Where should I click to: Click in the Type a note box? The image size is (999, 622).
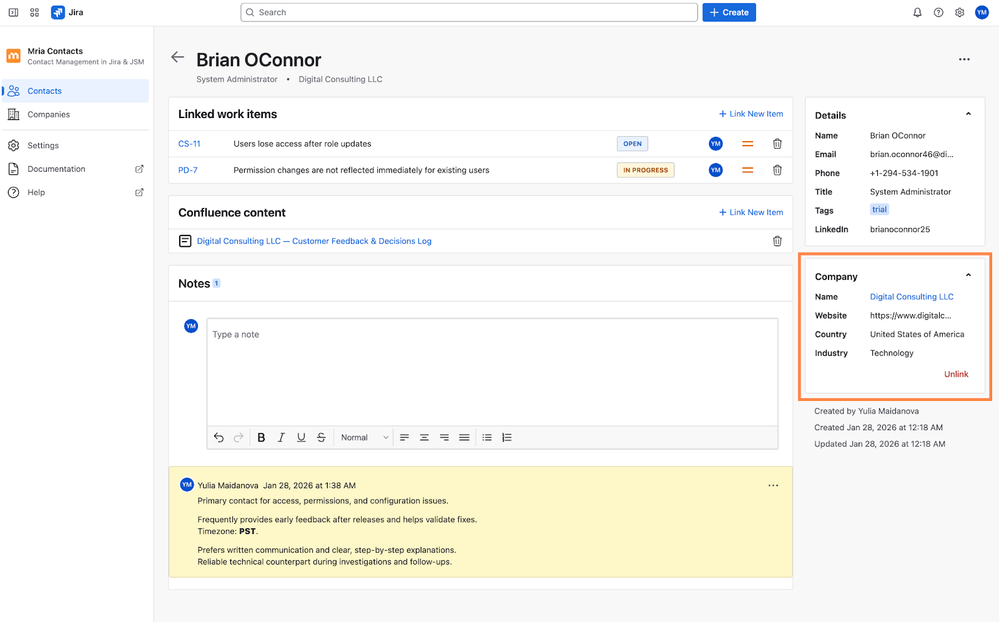coord(492,372)
